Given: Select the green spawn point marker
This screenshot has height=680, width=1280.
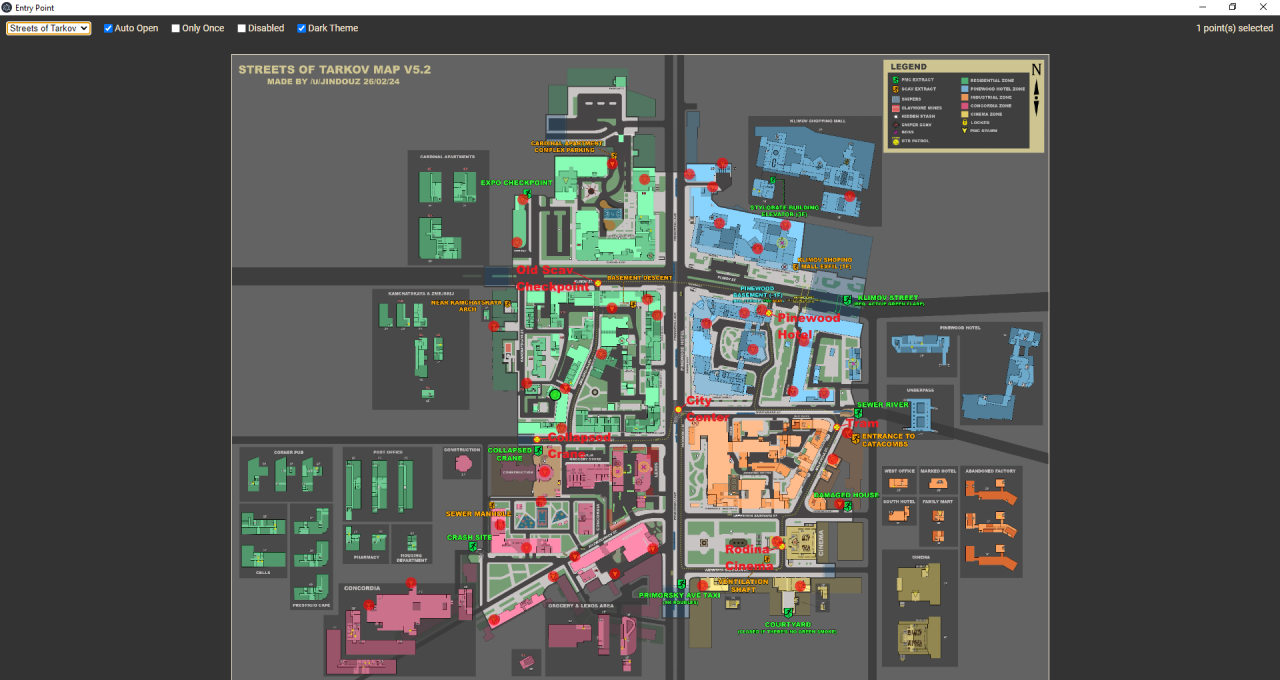Looking at the screenshot, I should (555, 395).
